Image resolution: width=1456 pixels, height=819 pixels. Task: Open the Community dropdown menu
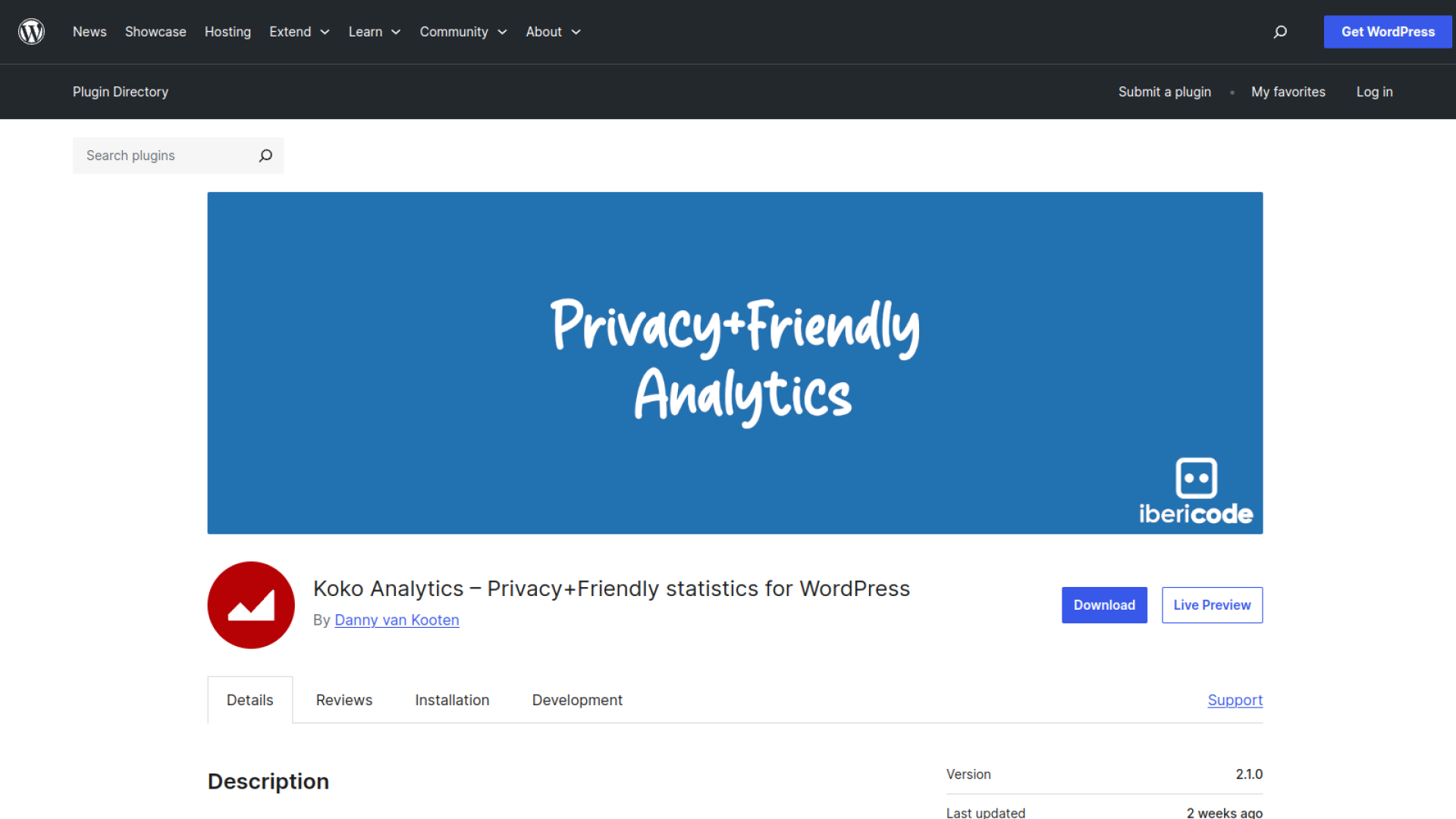click(463, 32)
